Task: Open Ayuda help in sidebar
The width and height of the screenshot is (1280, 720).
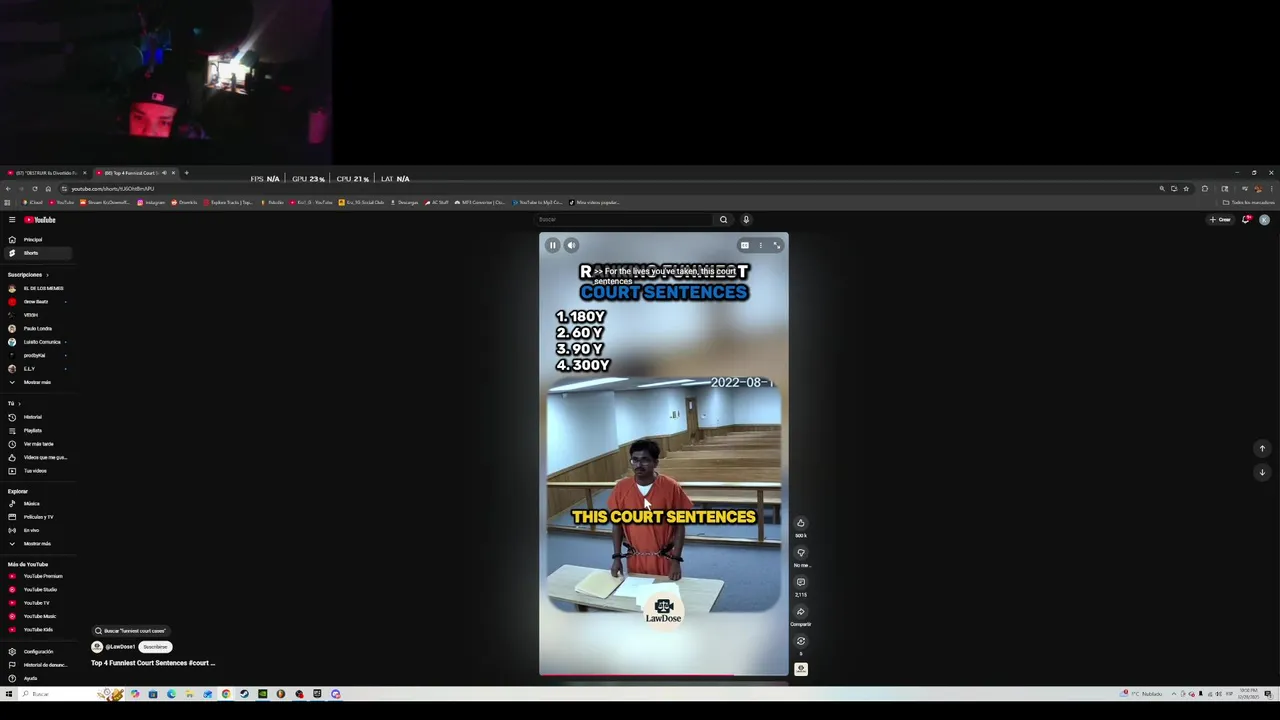Action: pyautogui.click(x=37, y=678)
